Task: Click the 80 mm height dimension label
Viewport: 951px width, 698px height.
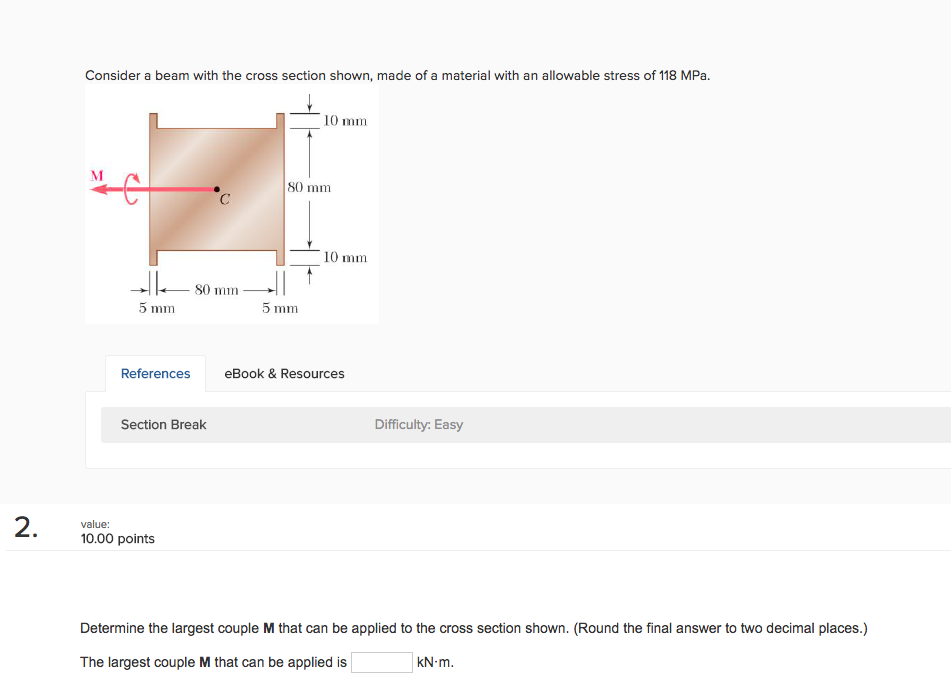Action: (x=307, y=187)
